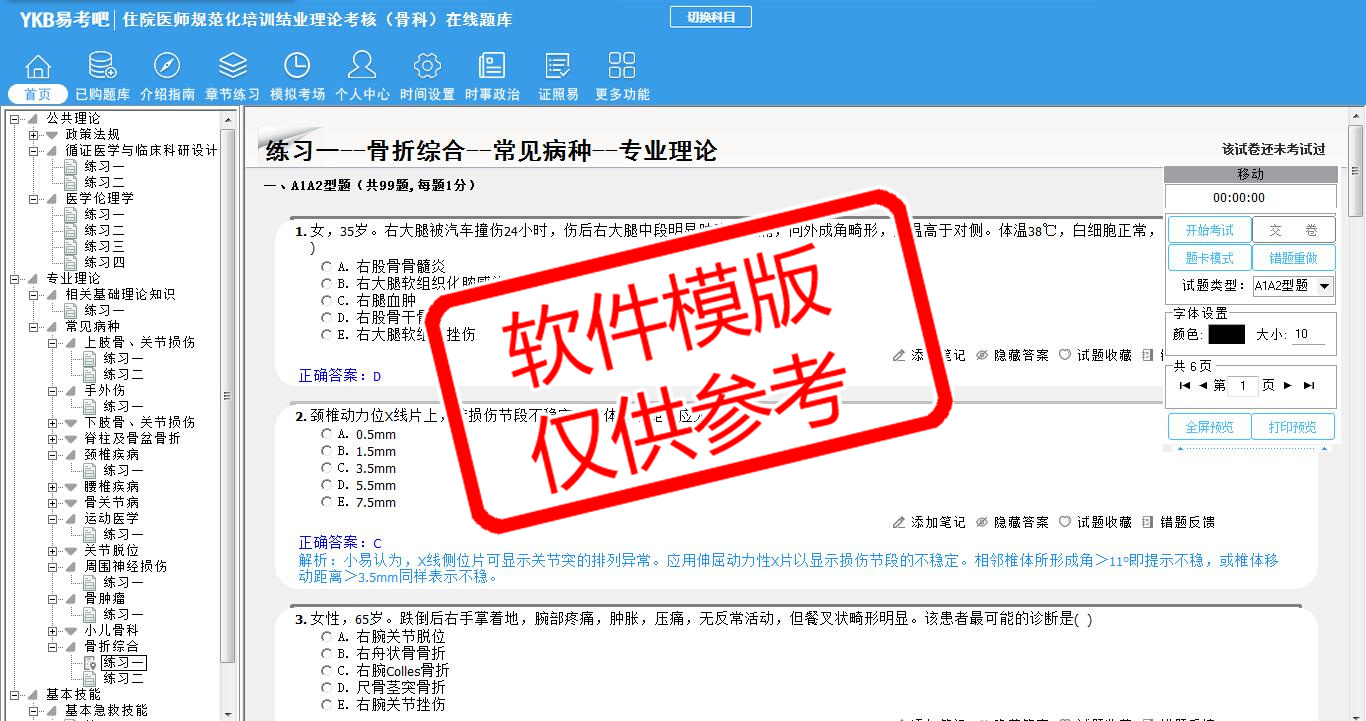Image resolution: width=1366 pixels, height=721 pixels.
Task: Select option A 右股骨骨髓炎 in question 1
Action: click(326, 267)
